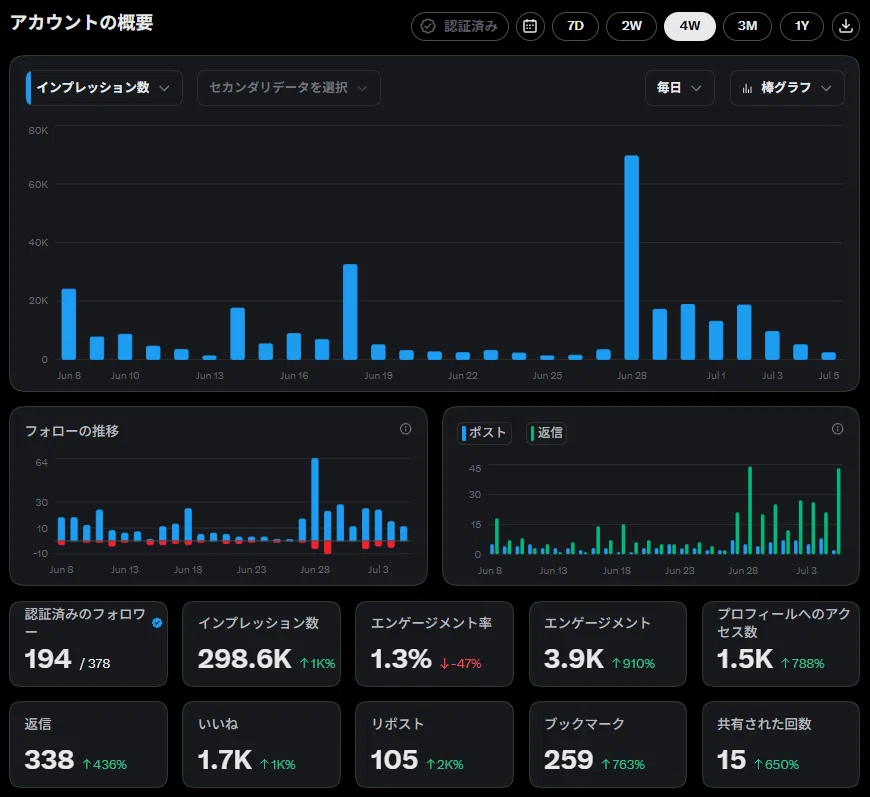Click the 64 axis label in follow chart
This screenshot has height=797, width=870.
42,462
